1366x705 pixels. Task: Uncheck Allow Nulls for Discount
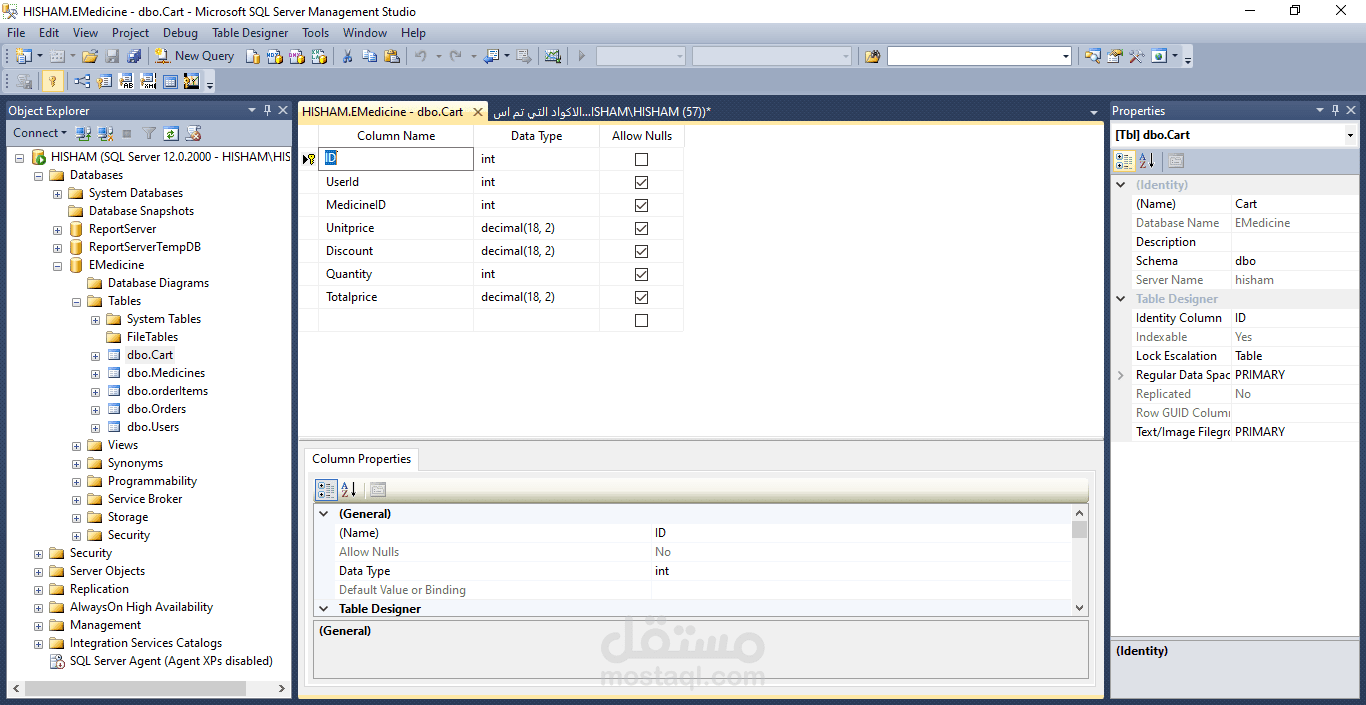pyautogui.click(x=641, y=251)
